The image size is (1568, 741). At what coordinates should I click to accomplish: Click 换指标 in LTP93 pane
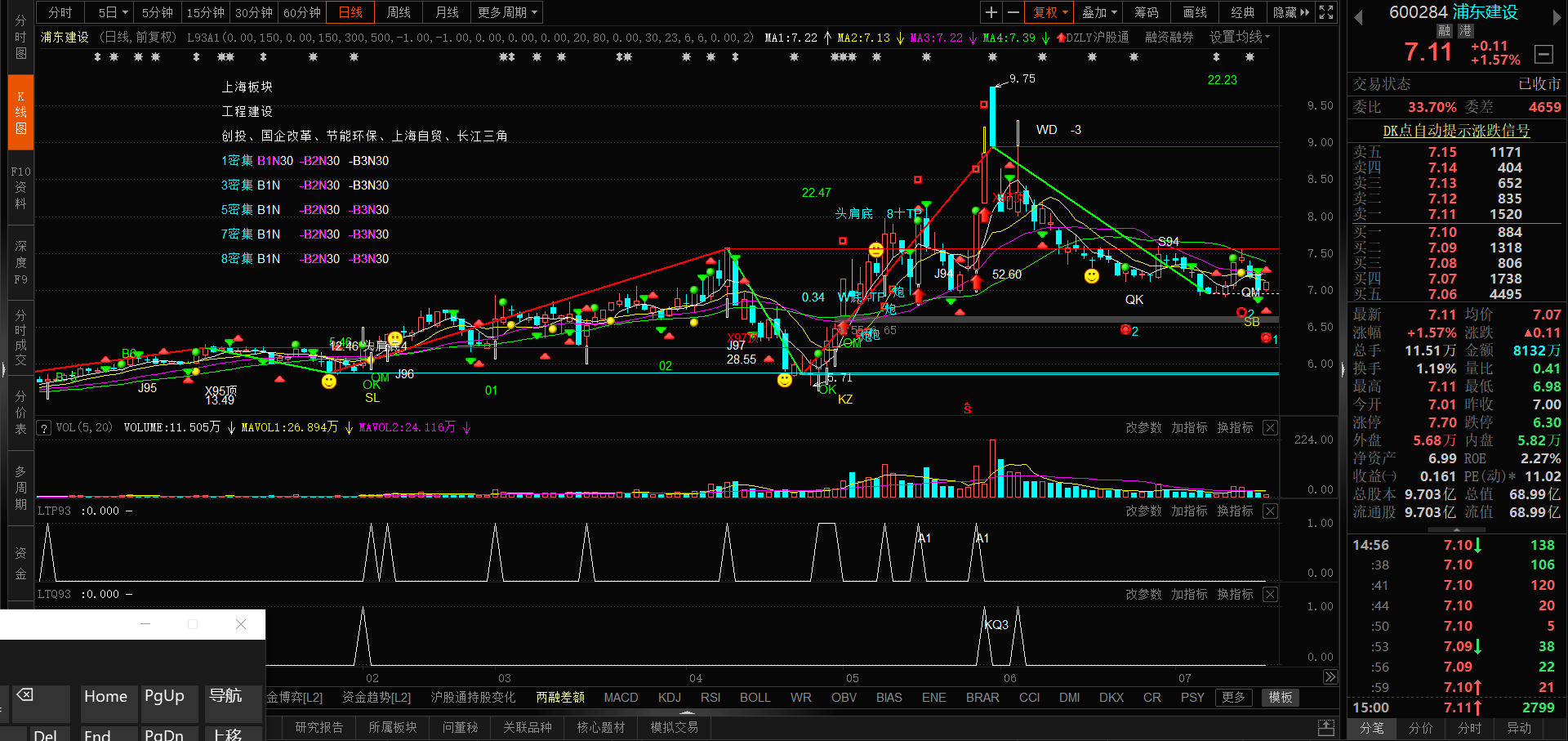pyautogui.click(x=1235, y=511)
